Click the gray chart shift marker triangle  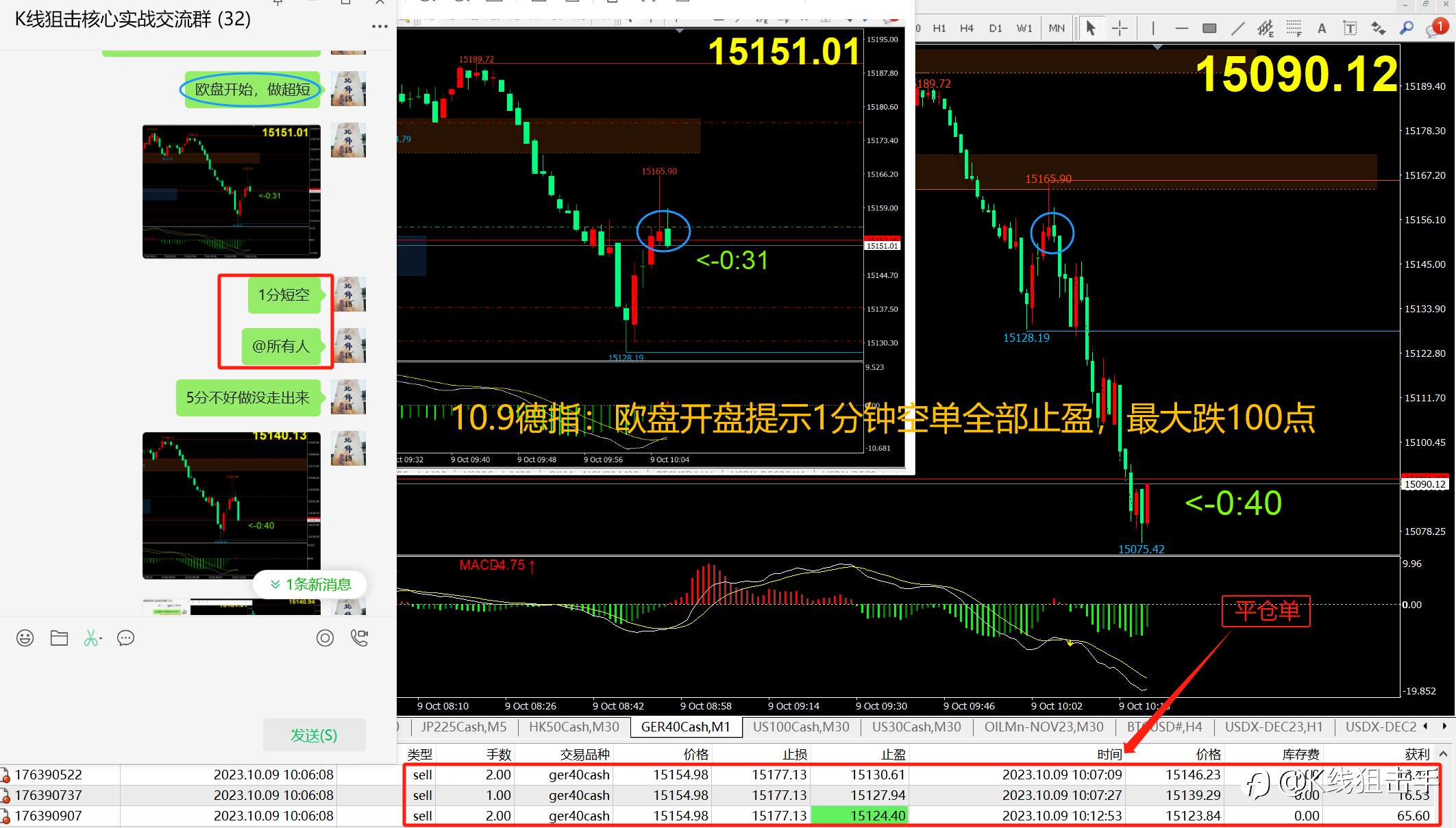click(x=1157, y=47)
